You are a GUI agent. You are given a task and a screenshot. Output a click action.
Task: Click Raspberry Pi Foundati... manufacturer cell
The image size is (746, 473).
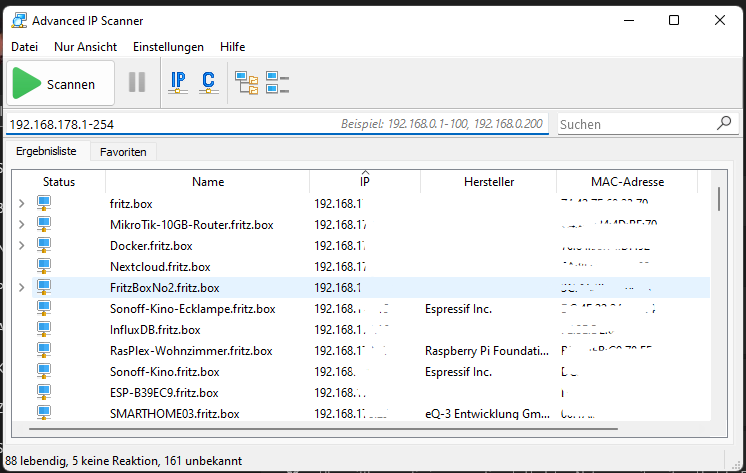coord(487,351)
